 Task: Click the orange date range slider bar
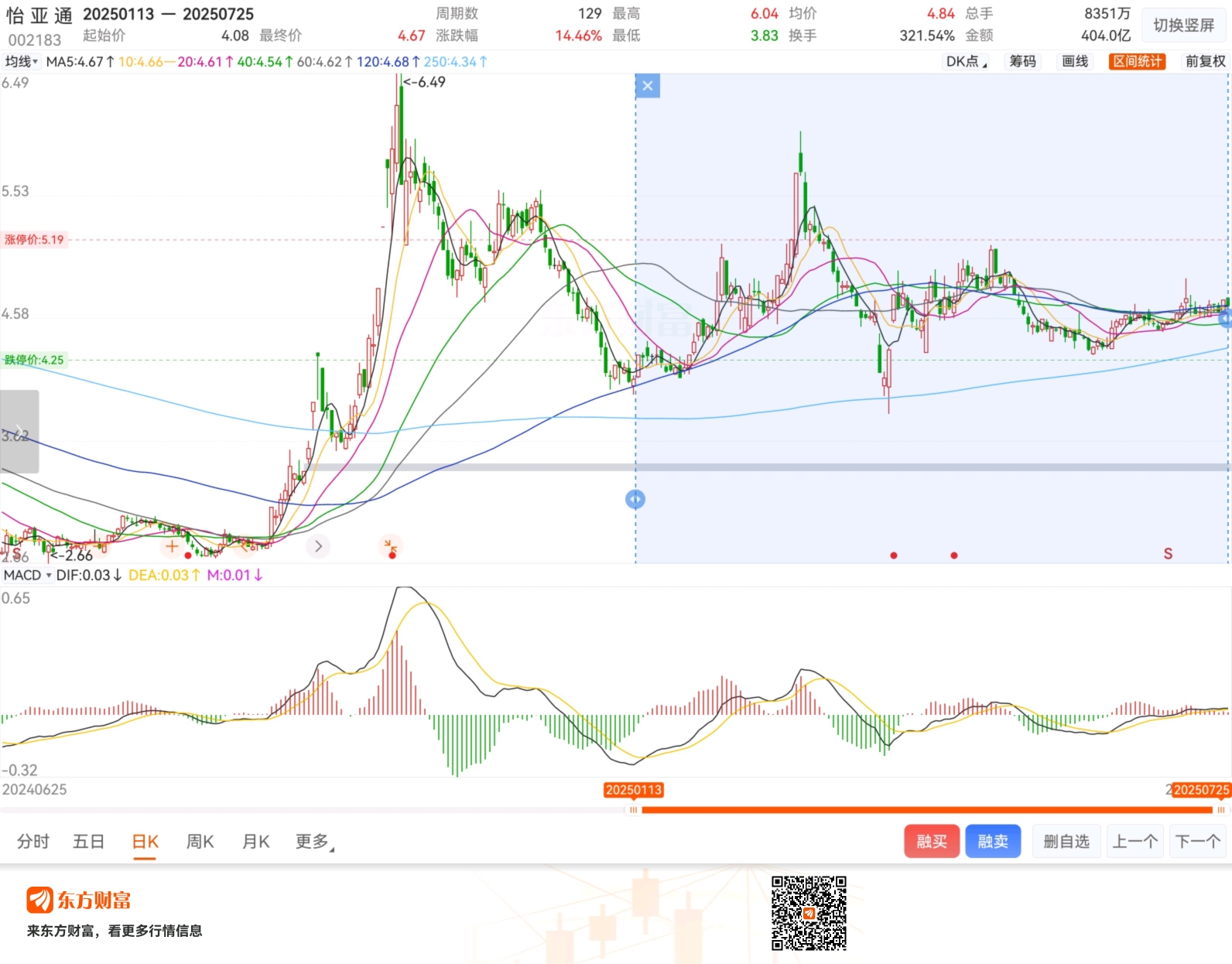pyautogui.click(x=927, y=810)
